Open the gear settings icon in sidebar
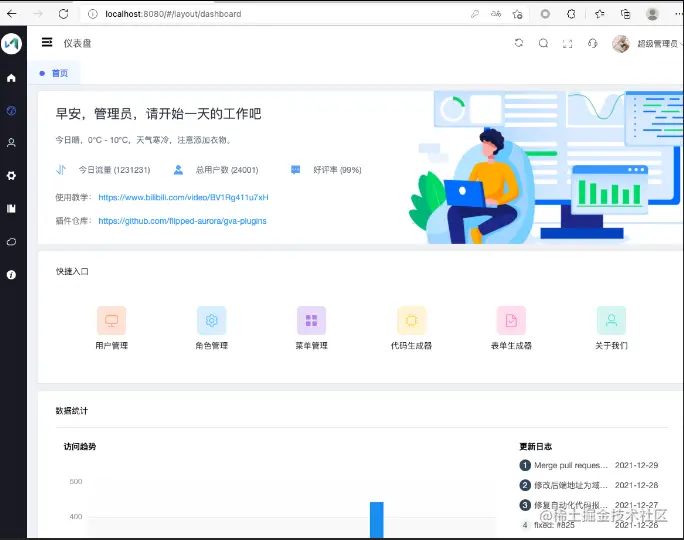 click(11, 175)
